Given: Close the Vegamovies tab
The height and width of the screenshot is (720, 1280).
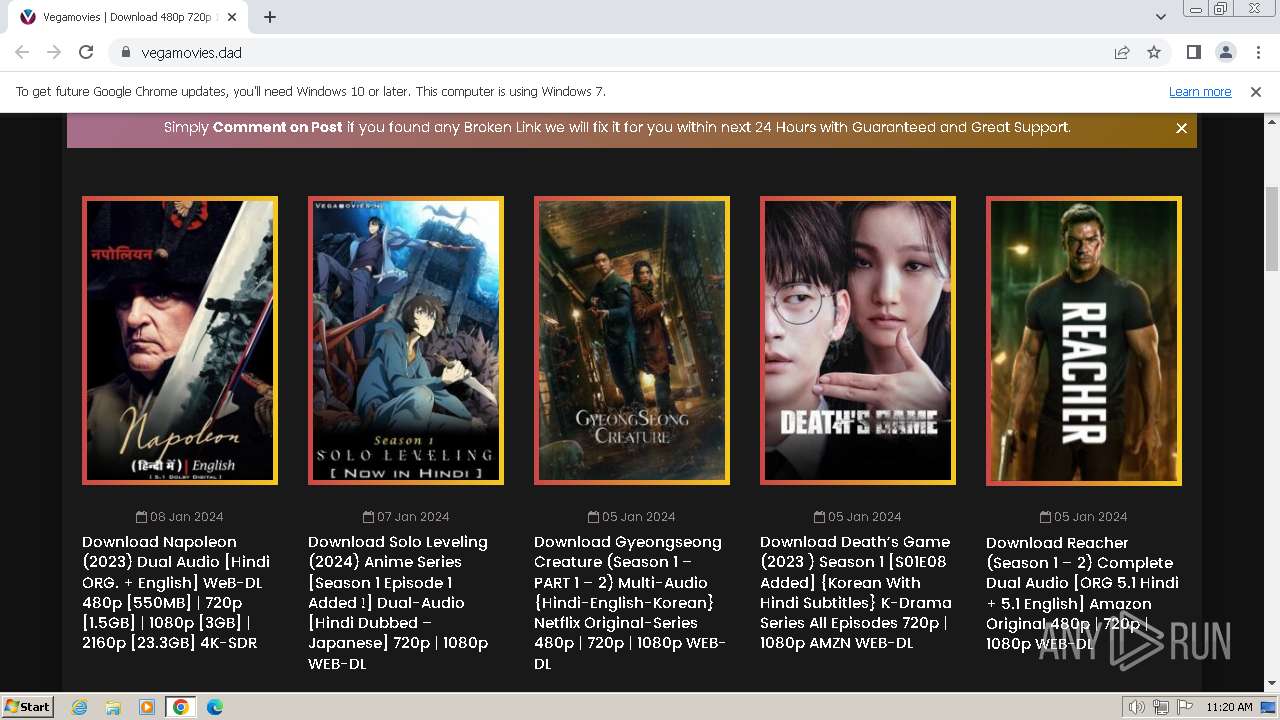Looking at the screenshot, I should click(x=232, y=17).
